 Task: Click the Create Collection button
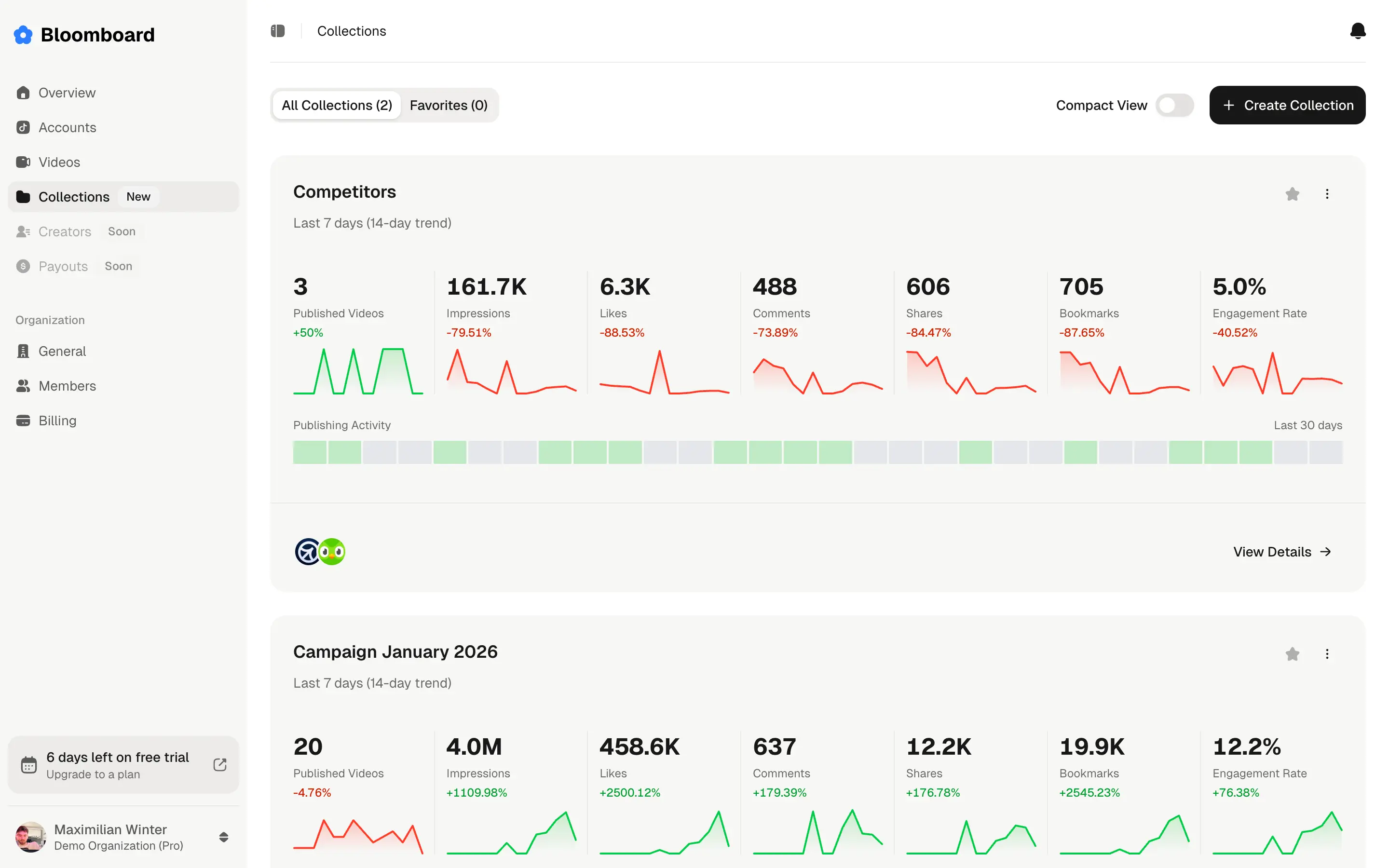(x=1287, y=105)
